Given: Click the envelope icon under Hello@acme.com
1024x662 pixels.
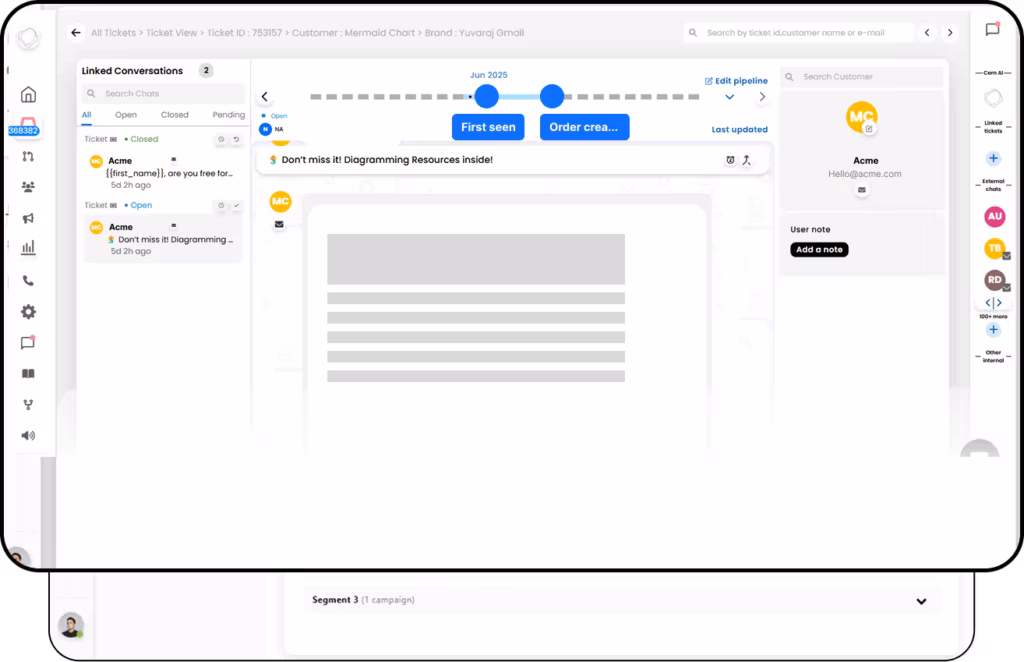Looking at the screenshot, I should pyautogui.click(x=861, y=190).
